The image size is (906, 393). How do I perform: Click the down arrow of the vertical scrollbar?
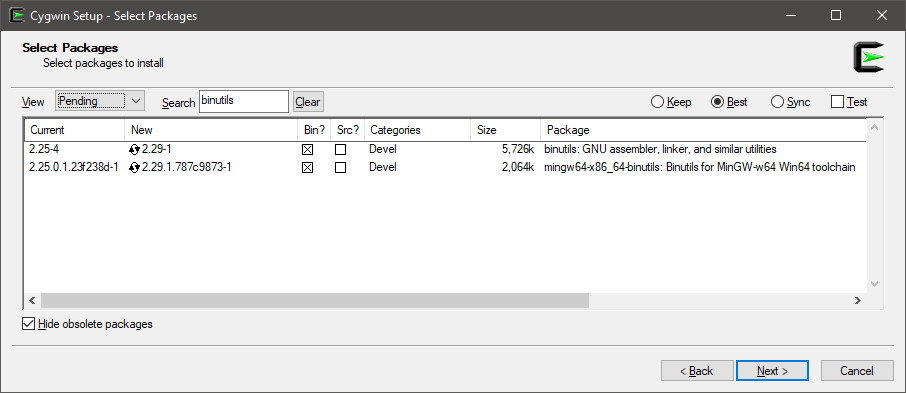click(x=874, y=284)
